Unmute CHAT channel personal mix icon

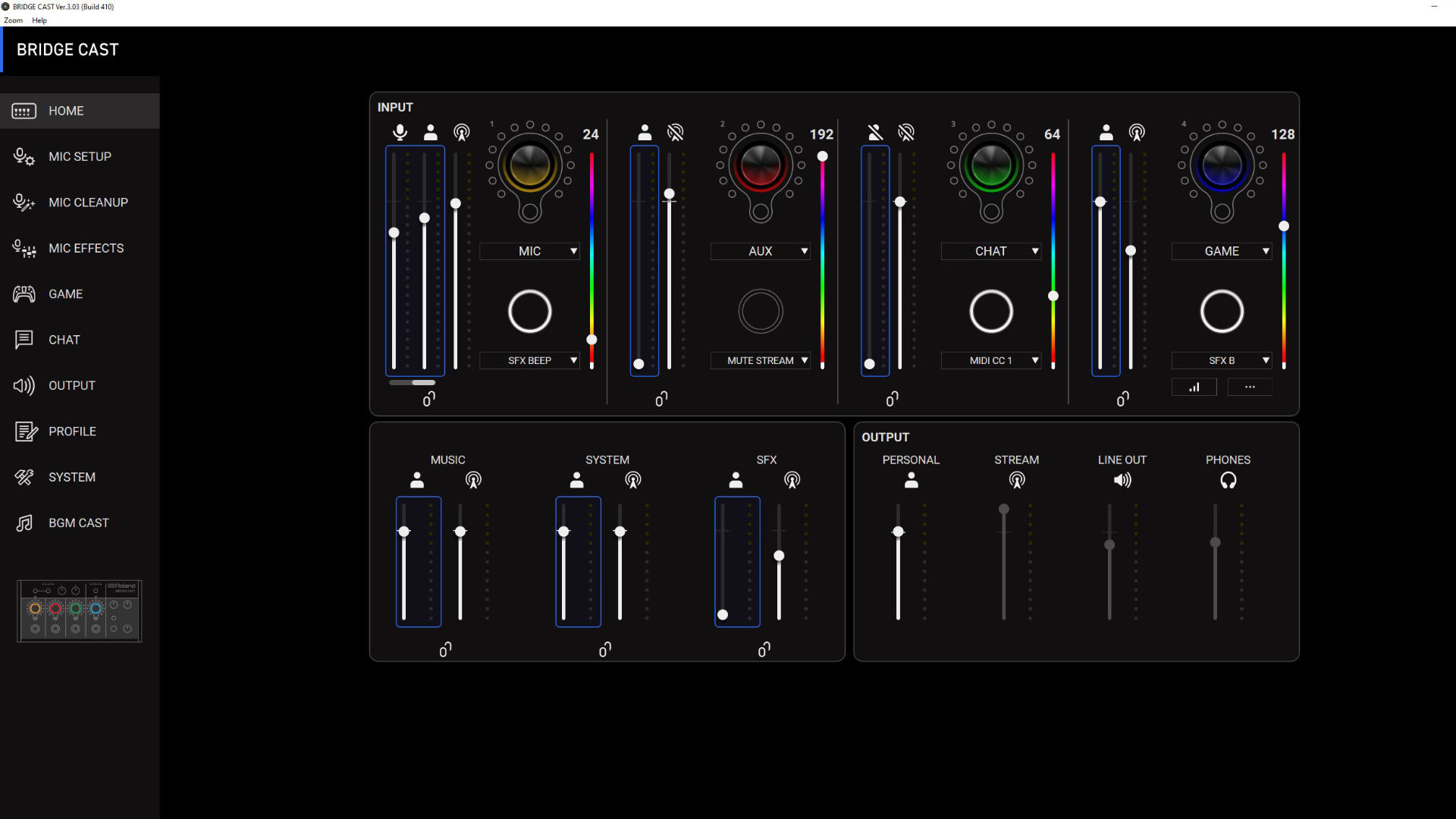tap(875, 133)
